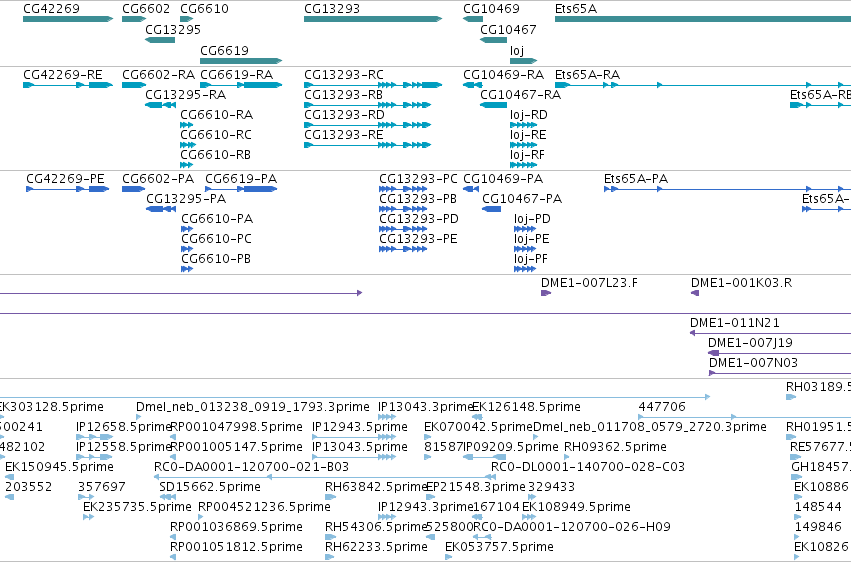Select transcript loj-RD
This screenshot has width=851, height=562.
point(529,114)
